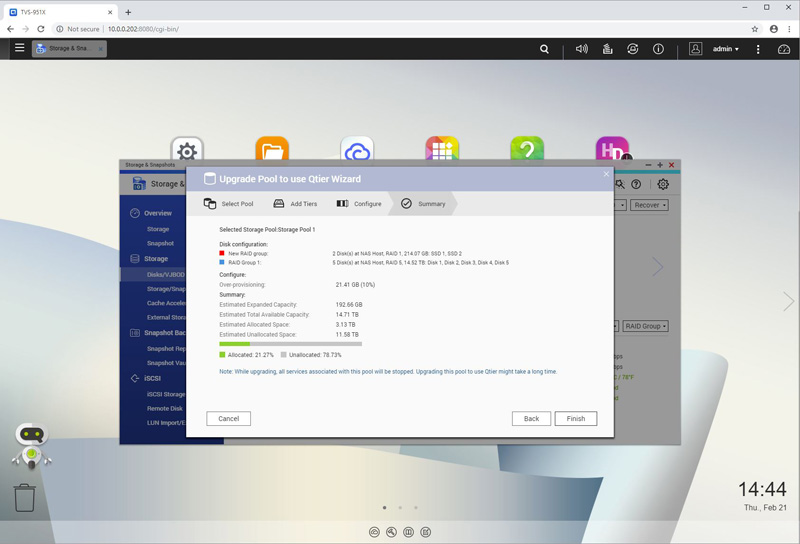Open the volume control speaker icon
Image resolution: width=800 pixels, height=544 pixels.
pos(581,49)
